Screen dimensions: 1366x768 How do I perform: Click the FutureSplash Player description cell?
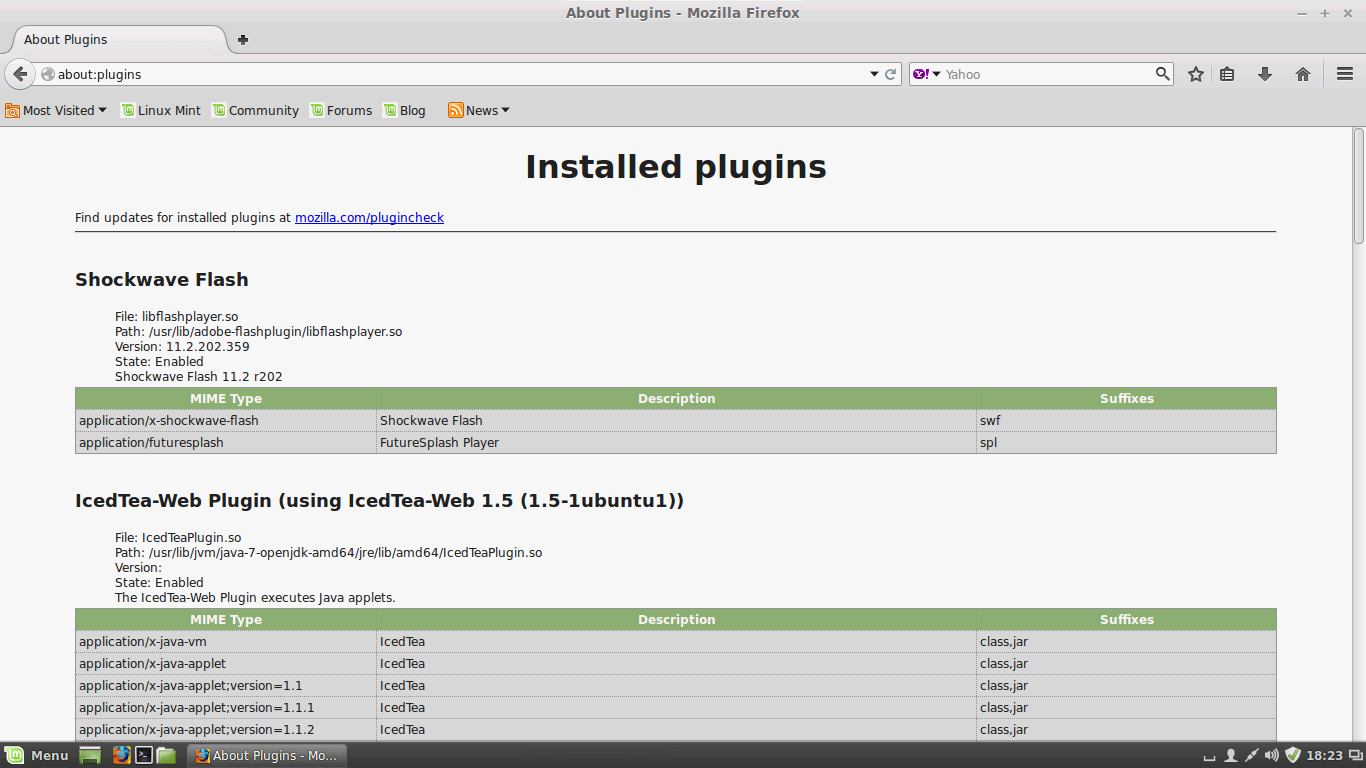coord(677,442)
